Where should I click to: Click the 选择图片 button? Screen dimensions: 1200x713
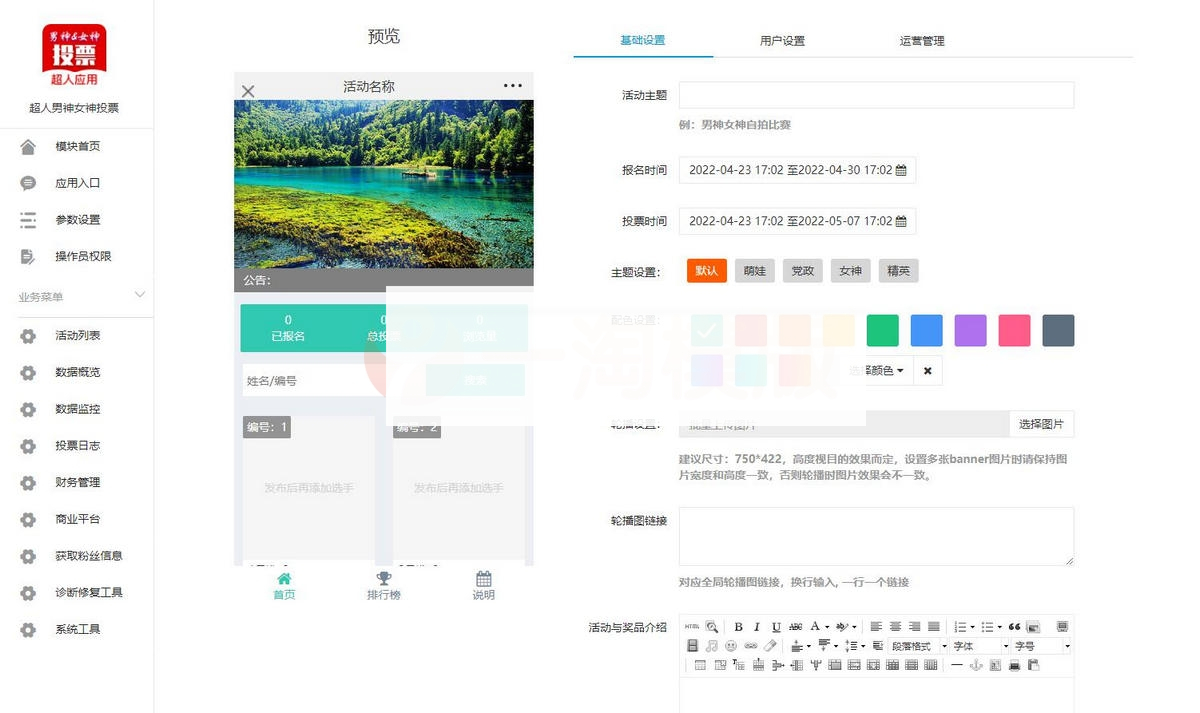pyautogui.click(x=1041, y=424)
